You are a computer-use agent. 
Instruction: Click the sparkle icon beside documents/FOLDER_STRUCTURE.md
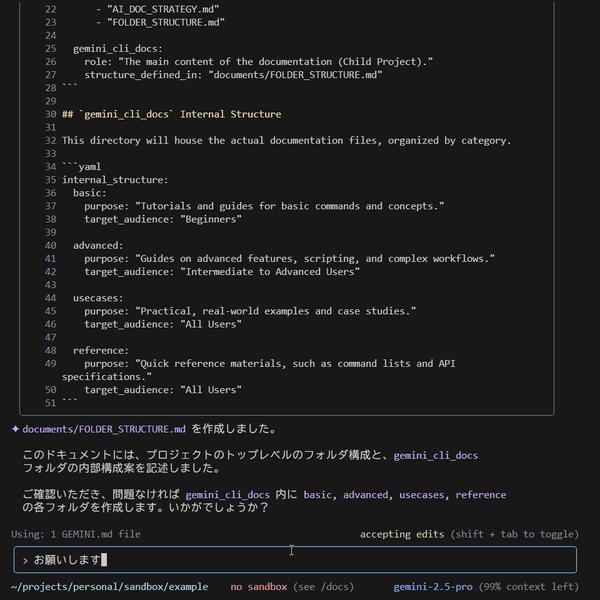[15, 429]
